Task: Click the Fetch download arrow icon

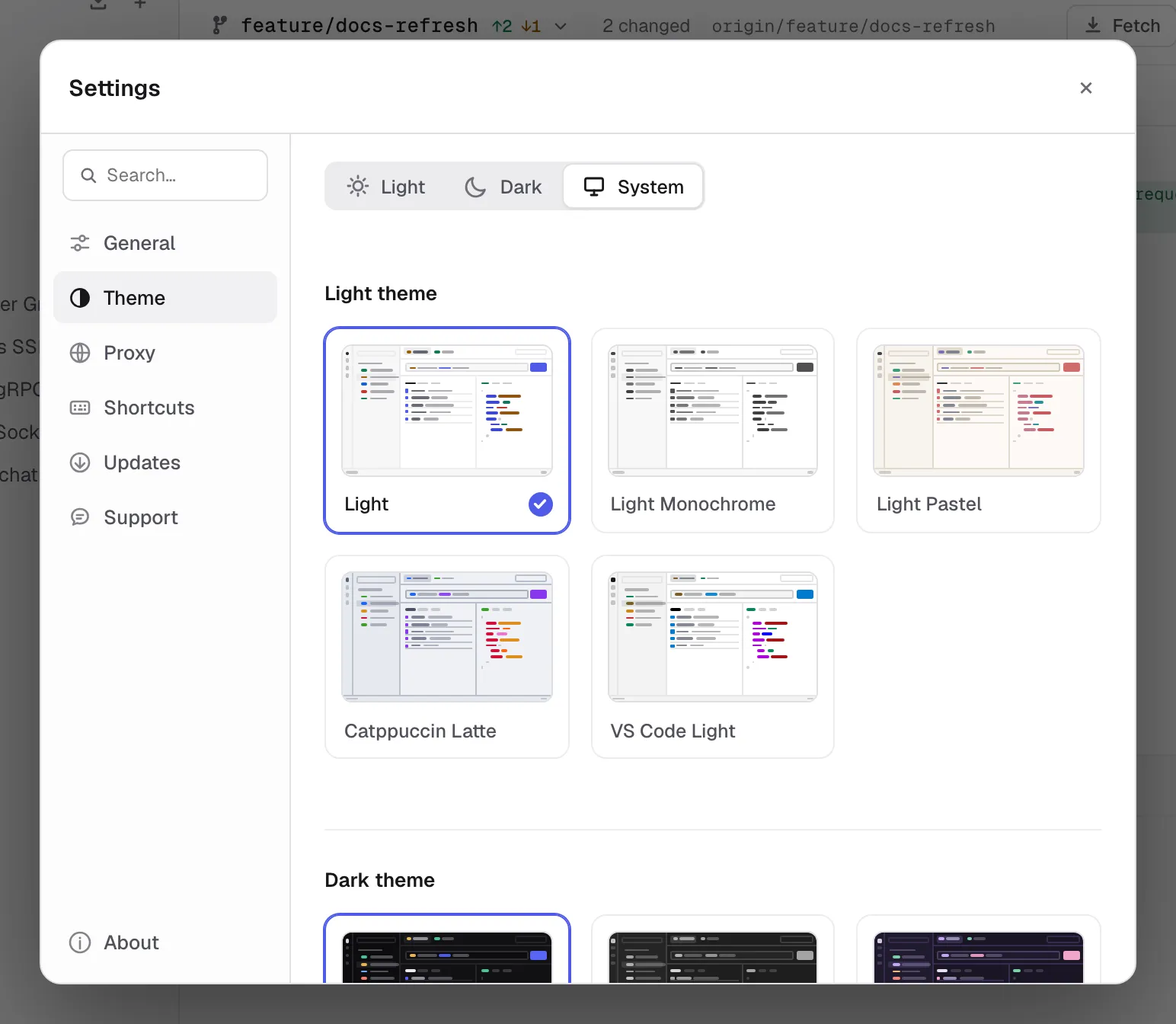Action: point(1093,26)
